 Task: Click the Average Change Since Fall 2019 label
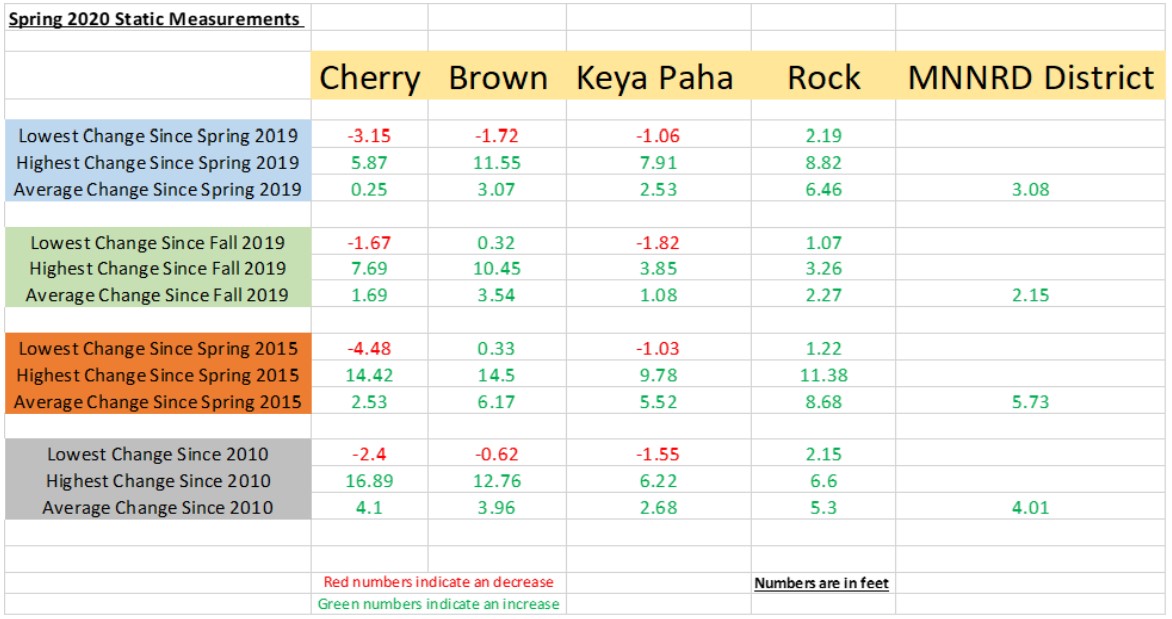[157, 295]
